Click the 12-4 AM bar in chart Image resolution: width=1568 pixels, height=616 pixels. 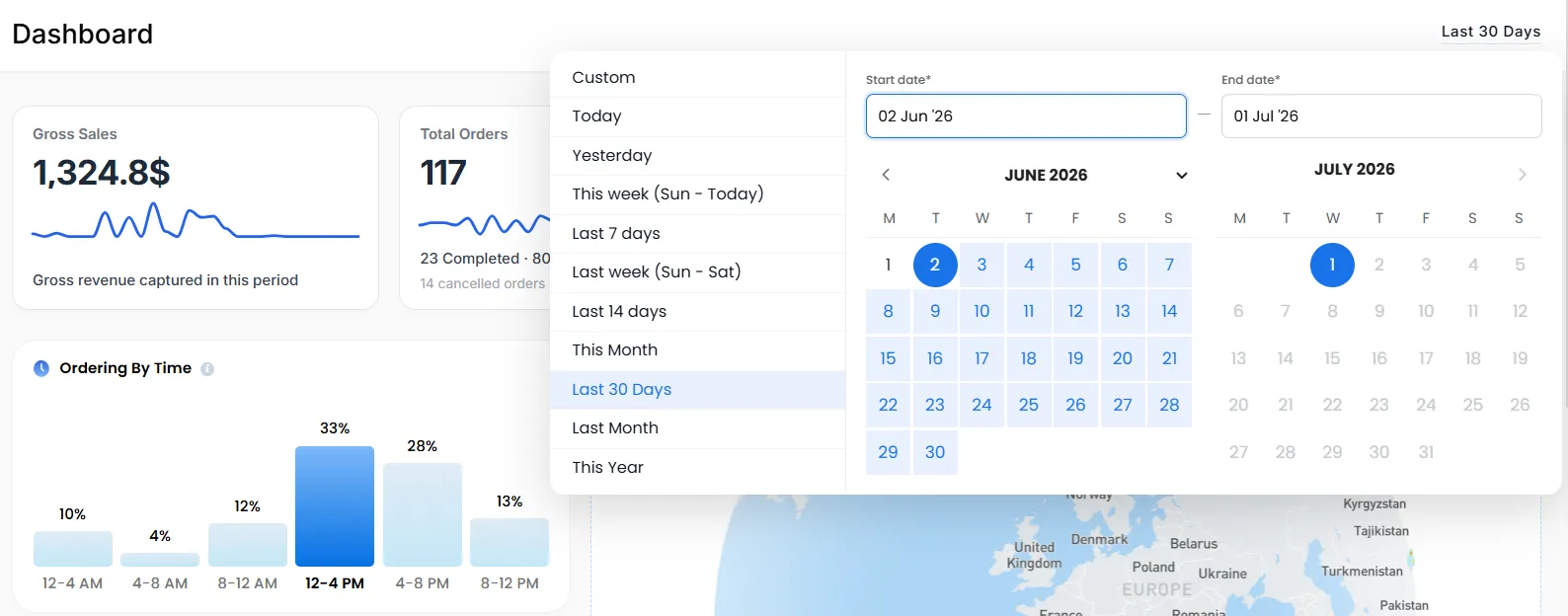(73, 549)
